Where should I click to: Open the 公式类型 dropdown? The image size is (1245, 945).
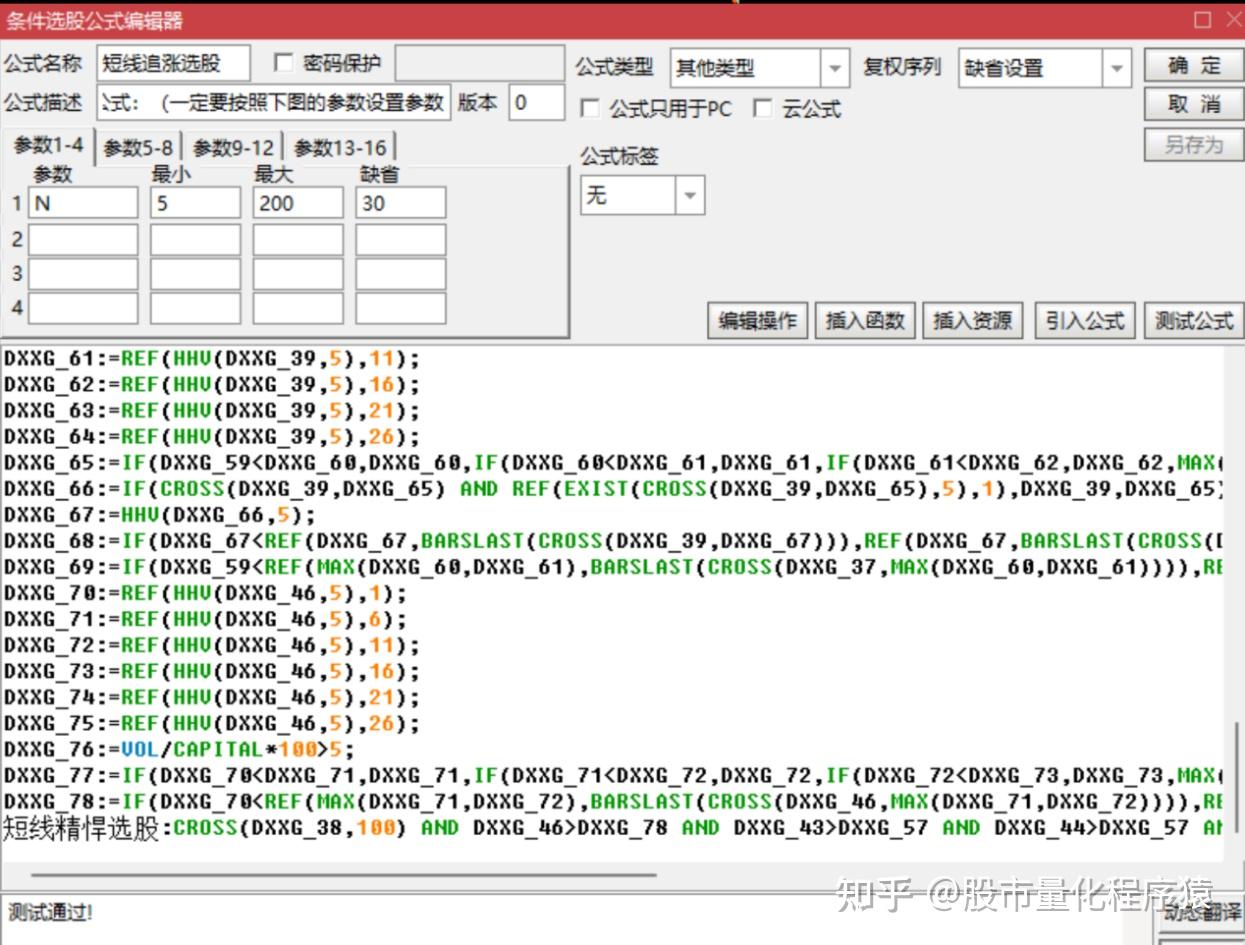tap(835, 68)
